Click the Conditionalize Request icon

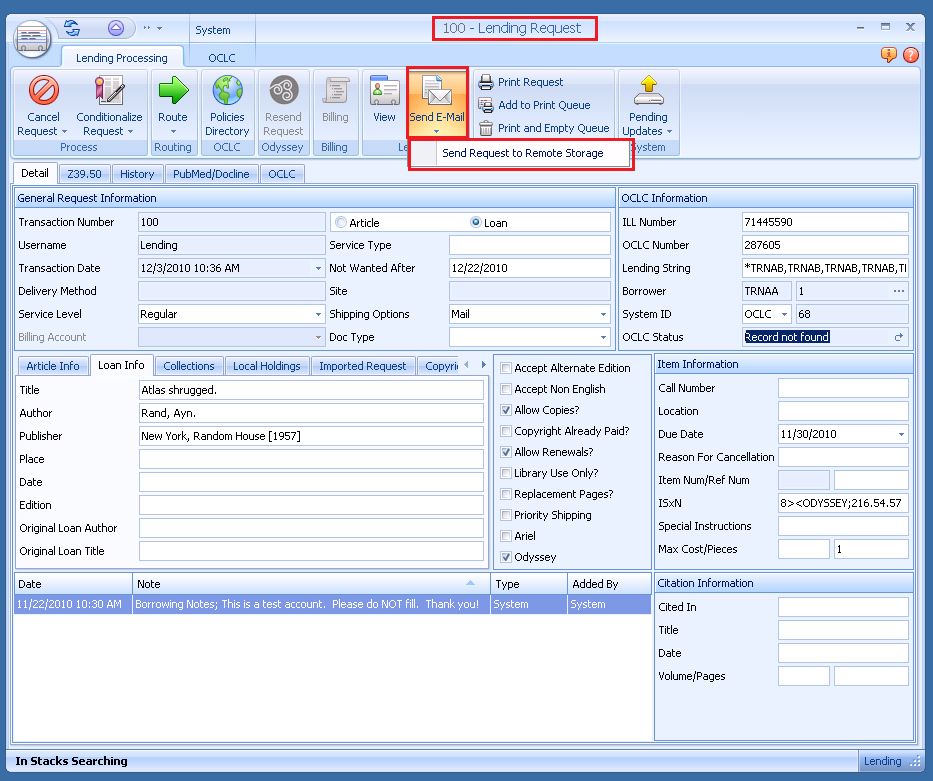tap(109, 92)
